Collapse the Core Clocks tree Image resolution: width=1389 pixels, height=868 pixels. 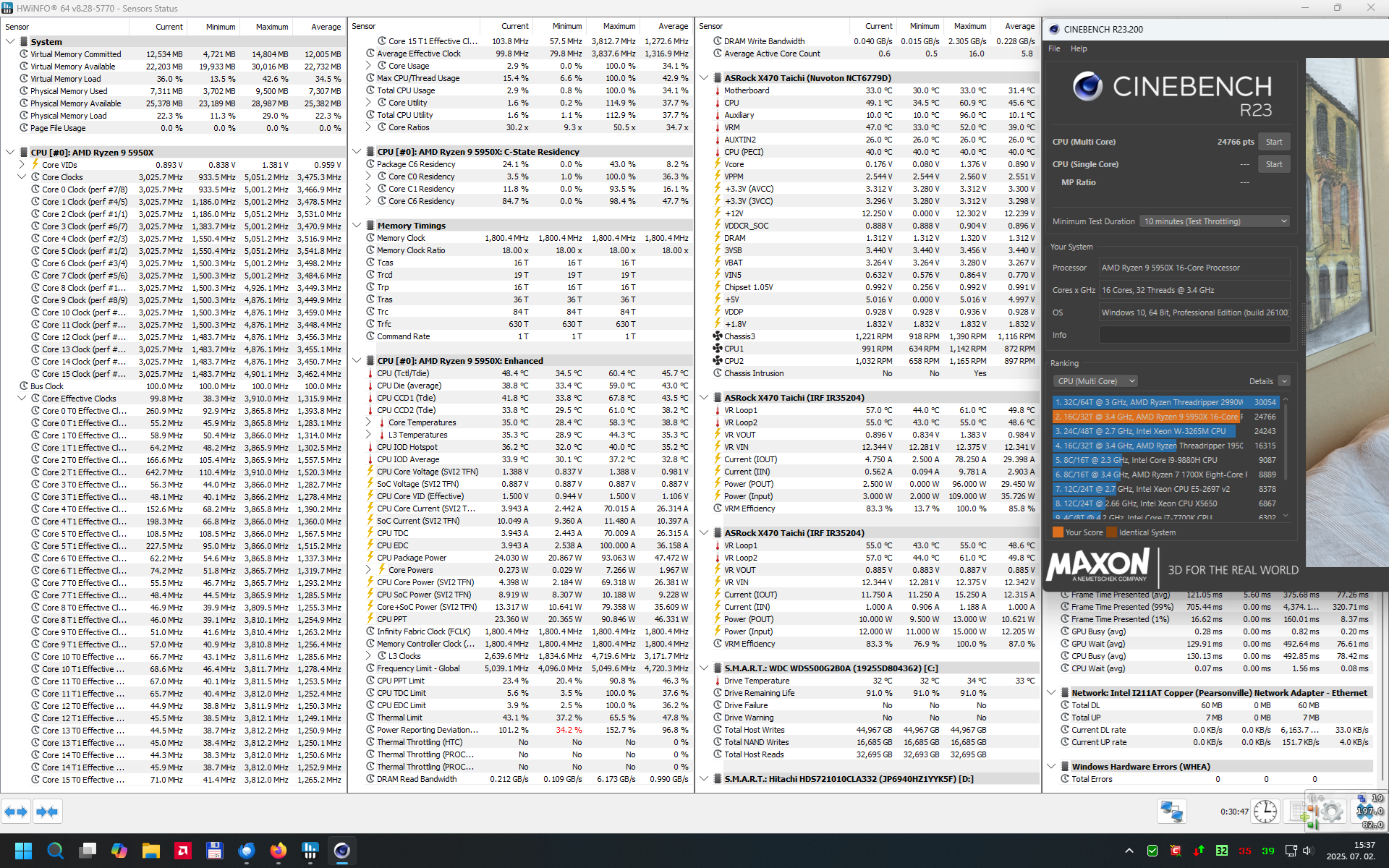click(x=22, y=177)
